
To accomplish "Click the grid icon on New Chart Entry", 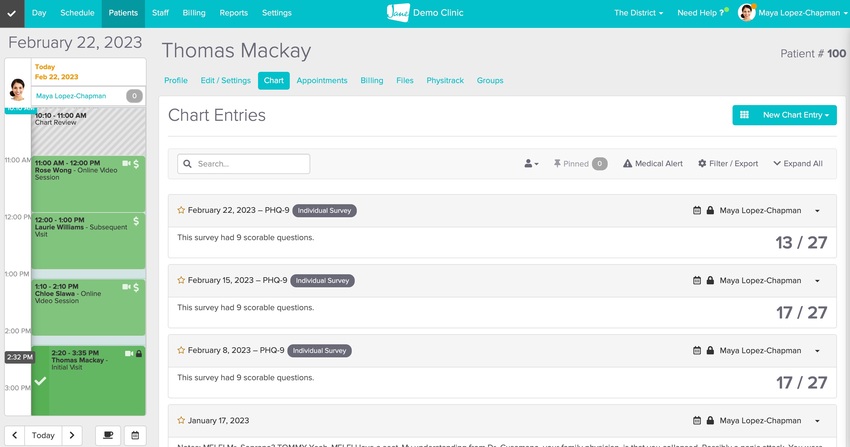I will [x=744, y=115].
